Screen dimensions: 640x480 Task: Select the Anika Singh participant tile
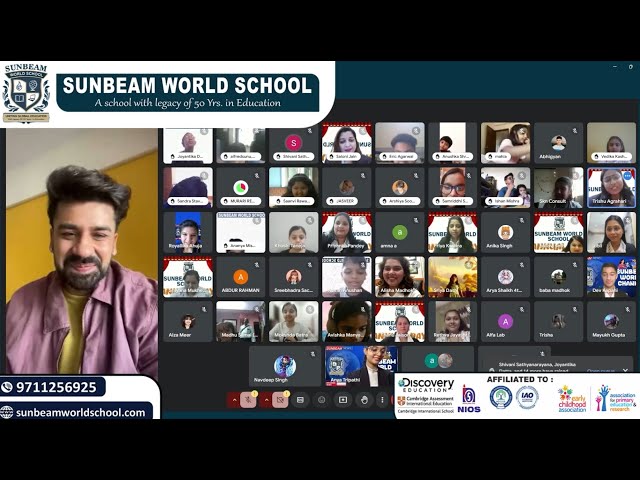pos(505,232)
